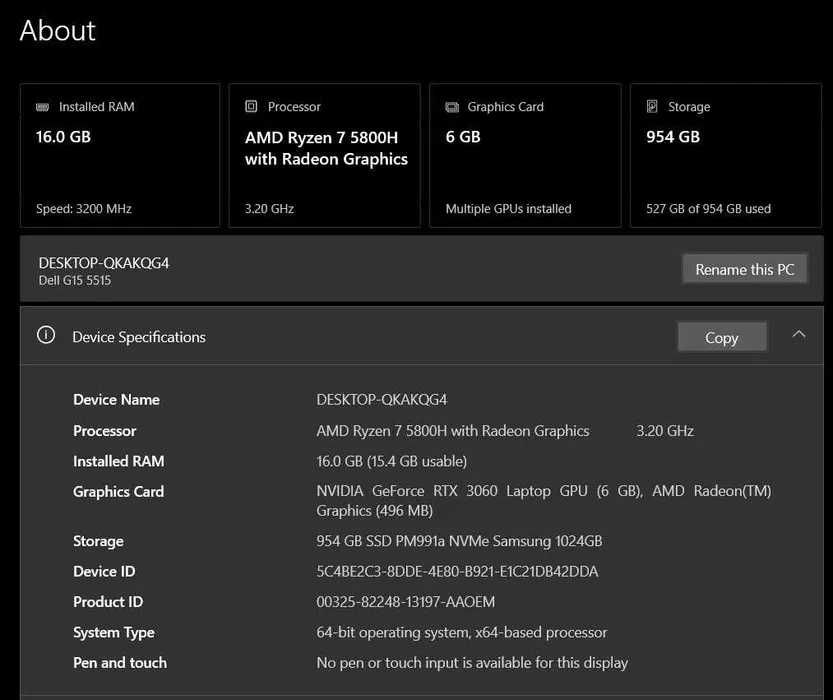833x700 pixels.
Task: Click the Device Name label
Action: pyautogui.click(x=116, y=399)
